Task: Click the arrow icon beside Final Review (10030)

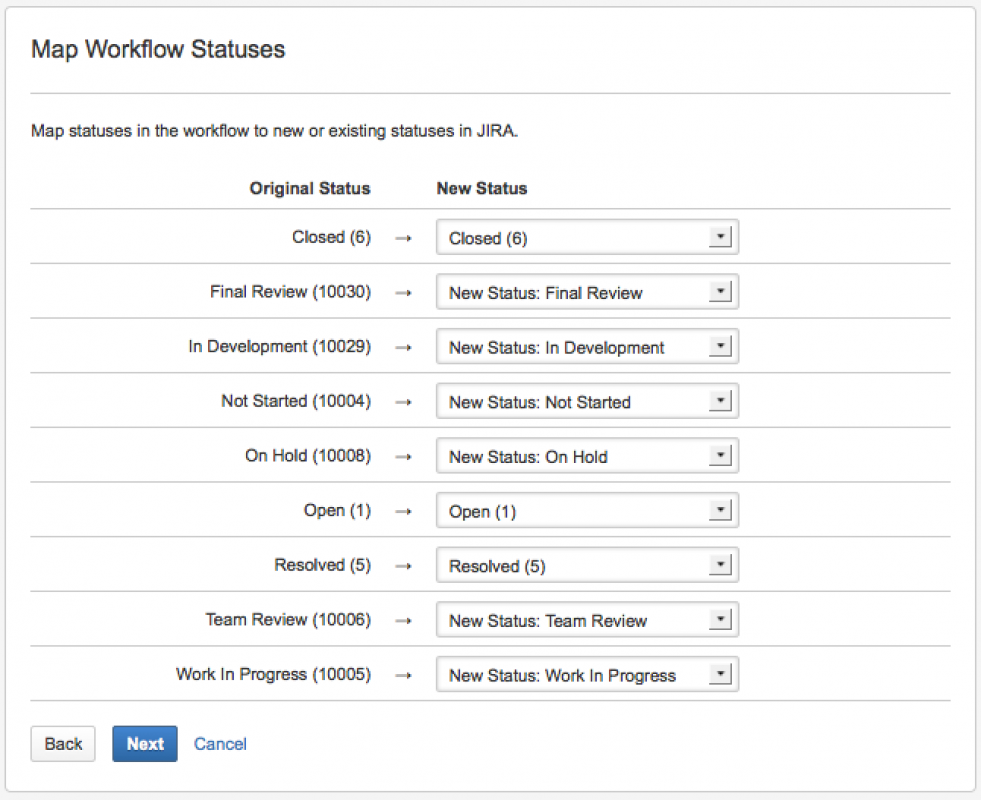Action: click(403, 293)
